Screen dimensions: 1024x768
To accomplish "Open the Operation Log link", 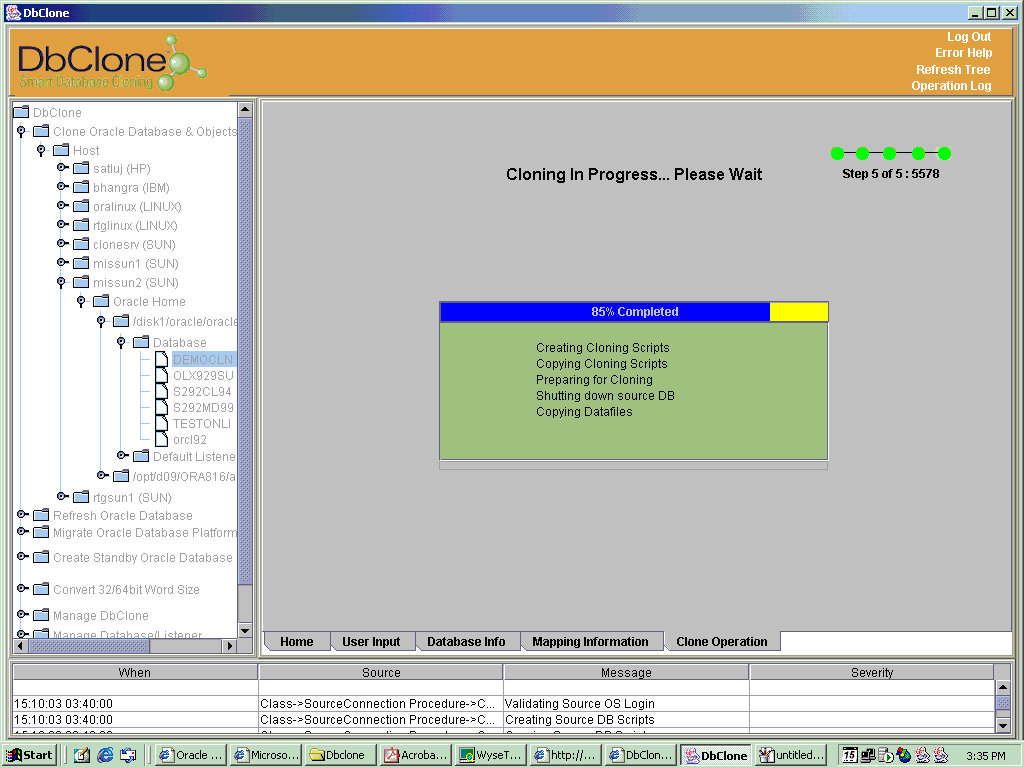I will click(951, 86).
